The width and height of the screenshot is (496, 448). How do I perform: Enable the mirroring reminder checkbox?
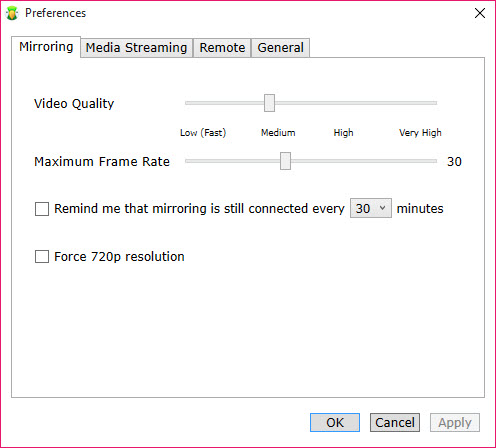[x=42, y=209]
